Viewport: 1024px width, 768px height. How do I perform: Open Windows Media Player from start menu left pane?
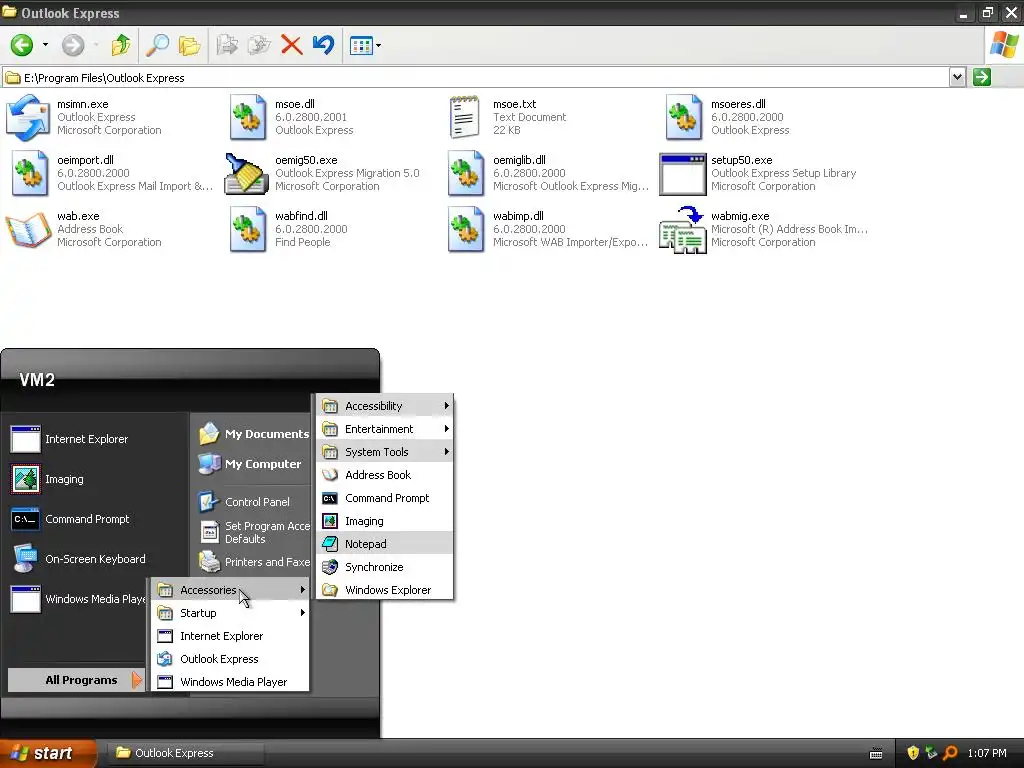coord(78,599)
